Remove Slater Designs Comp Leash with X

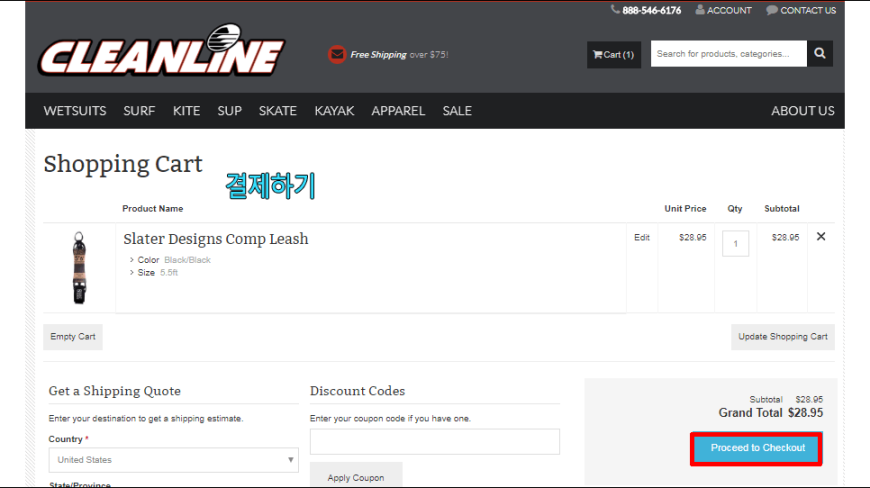pos(821,237)
